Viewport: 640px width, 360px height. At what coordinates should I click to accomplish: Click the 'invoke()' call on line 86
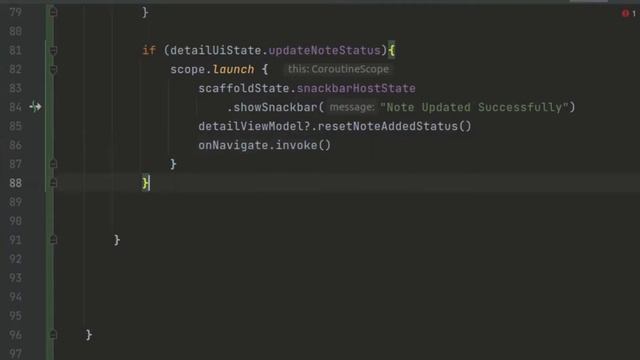pos(303,145)
